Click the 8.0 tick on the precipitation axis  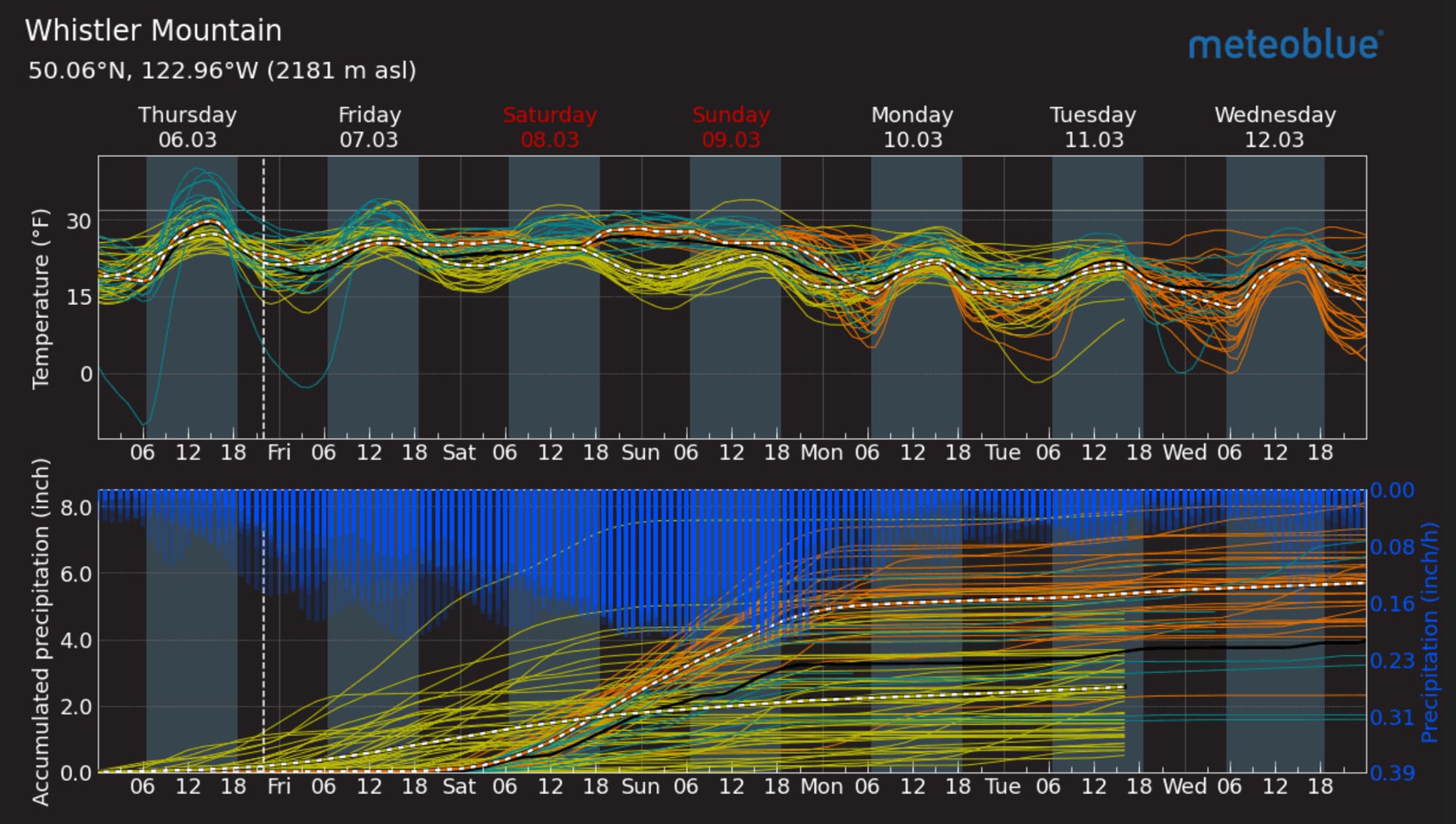click(76, 507)
